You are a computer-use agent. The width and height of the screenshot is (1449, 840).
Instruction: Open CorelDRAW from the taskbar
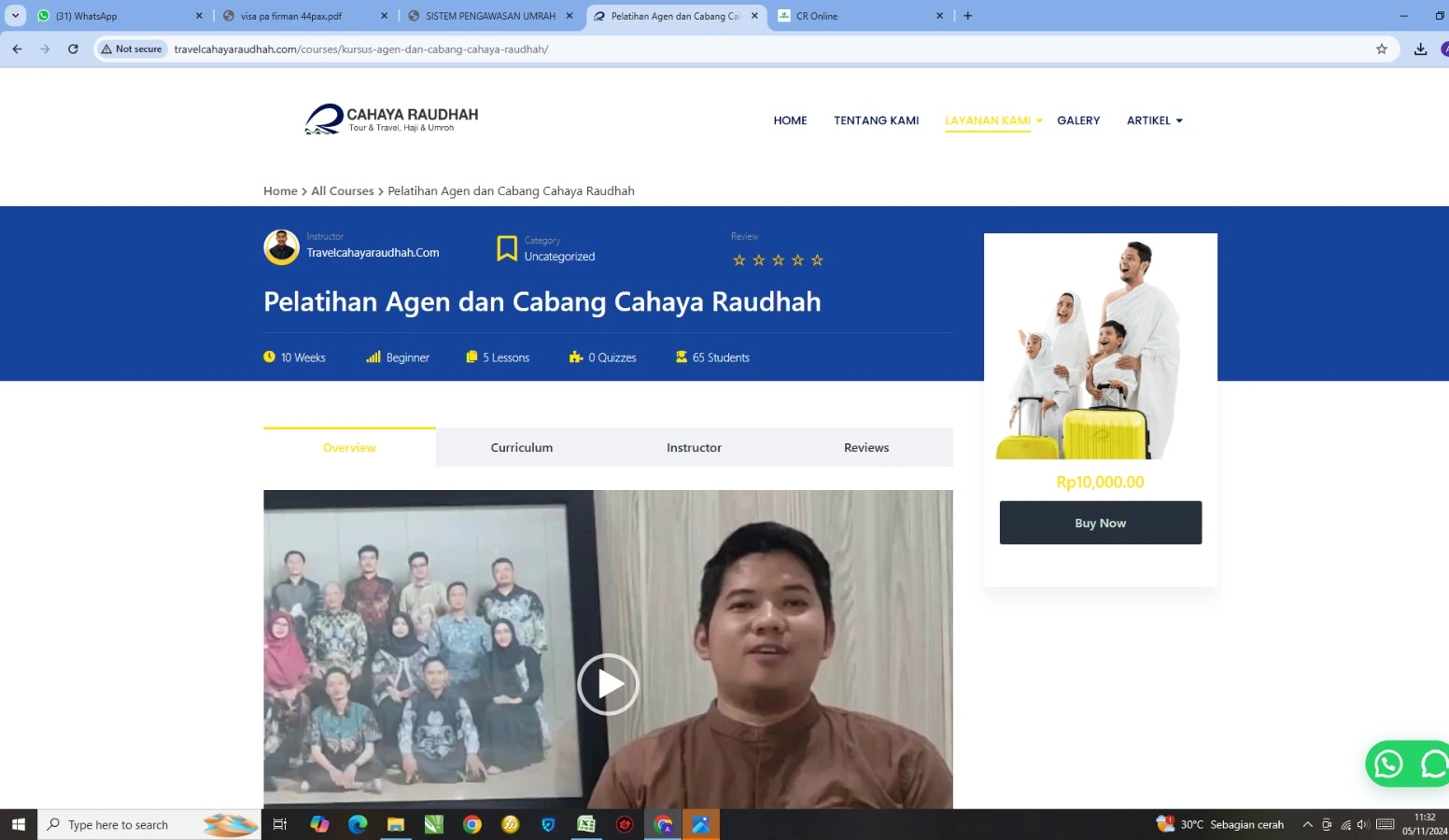pos(434,824)
